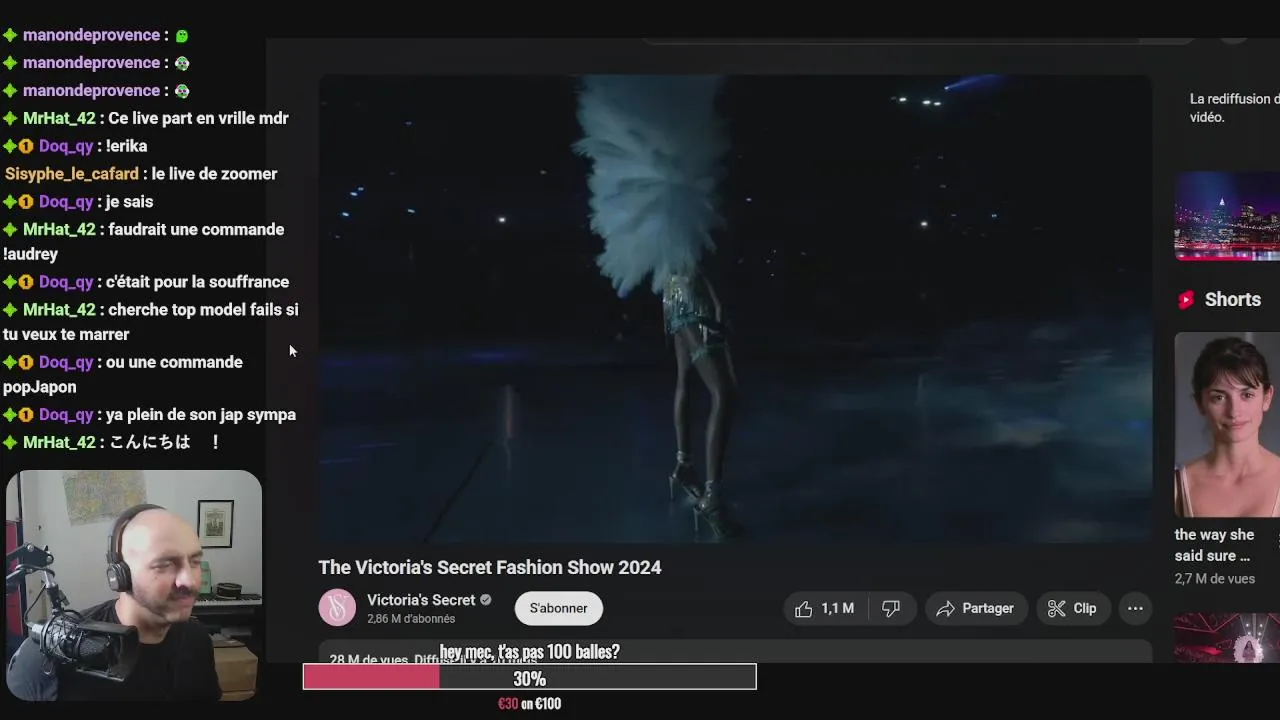Image resolution: width=1280 pixels, height=720 pixels.
Task: Click Sisyphe_le_cafard username in chat
Action: point(72,173)
